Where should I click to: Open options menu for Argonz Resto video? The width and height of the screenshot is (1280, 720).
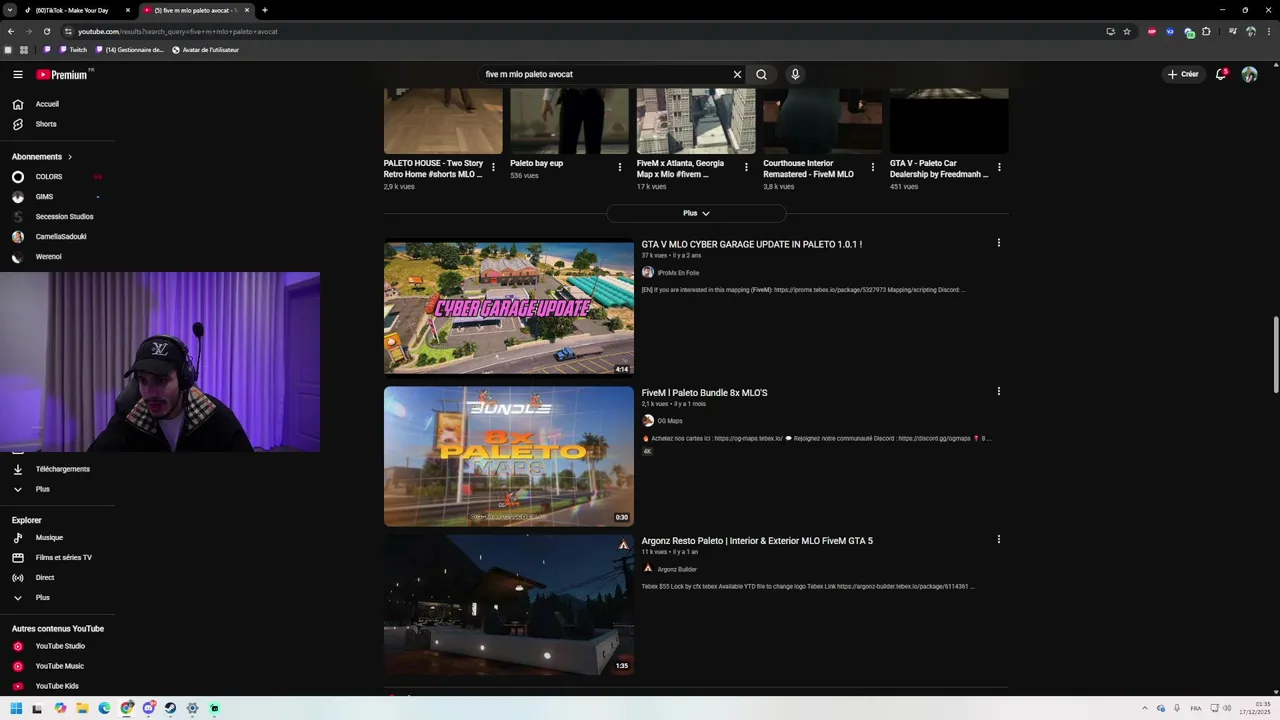click(998, 539)
